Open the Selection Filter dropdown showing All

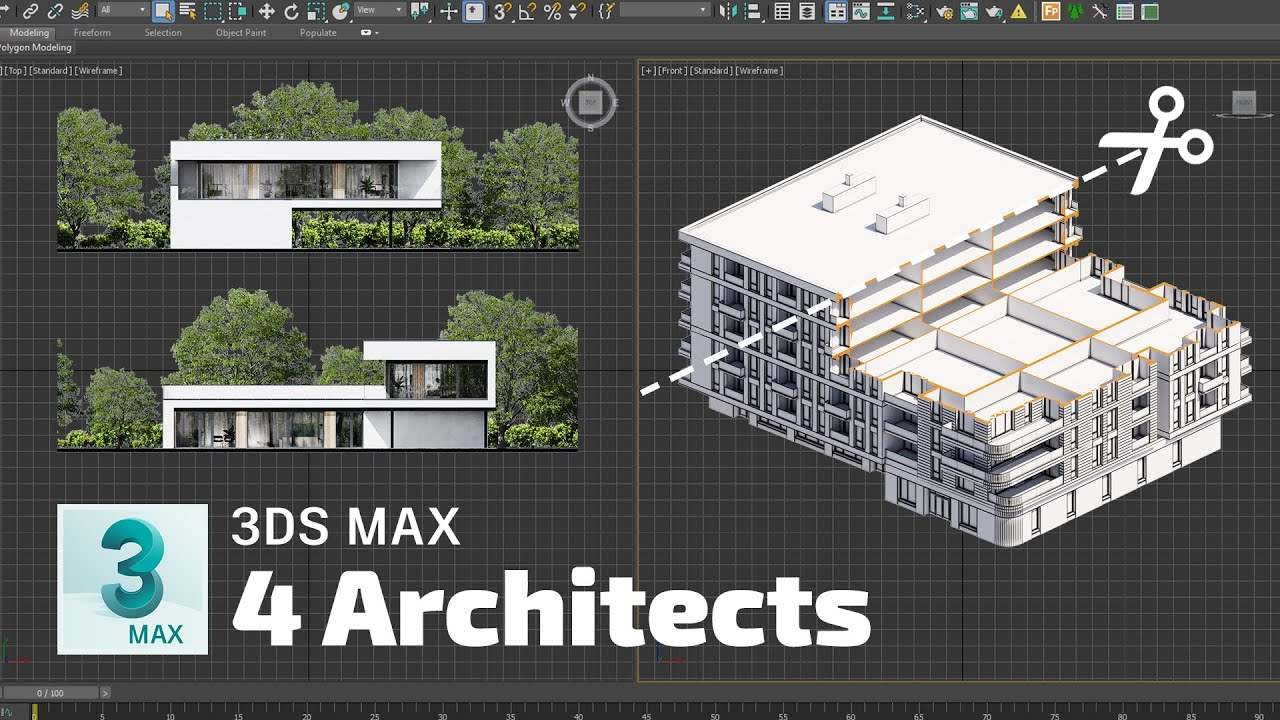click(x=118, y=11)
